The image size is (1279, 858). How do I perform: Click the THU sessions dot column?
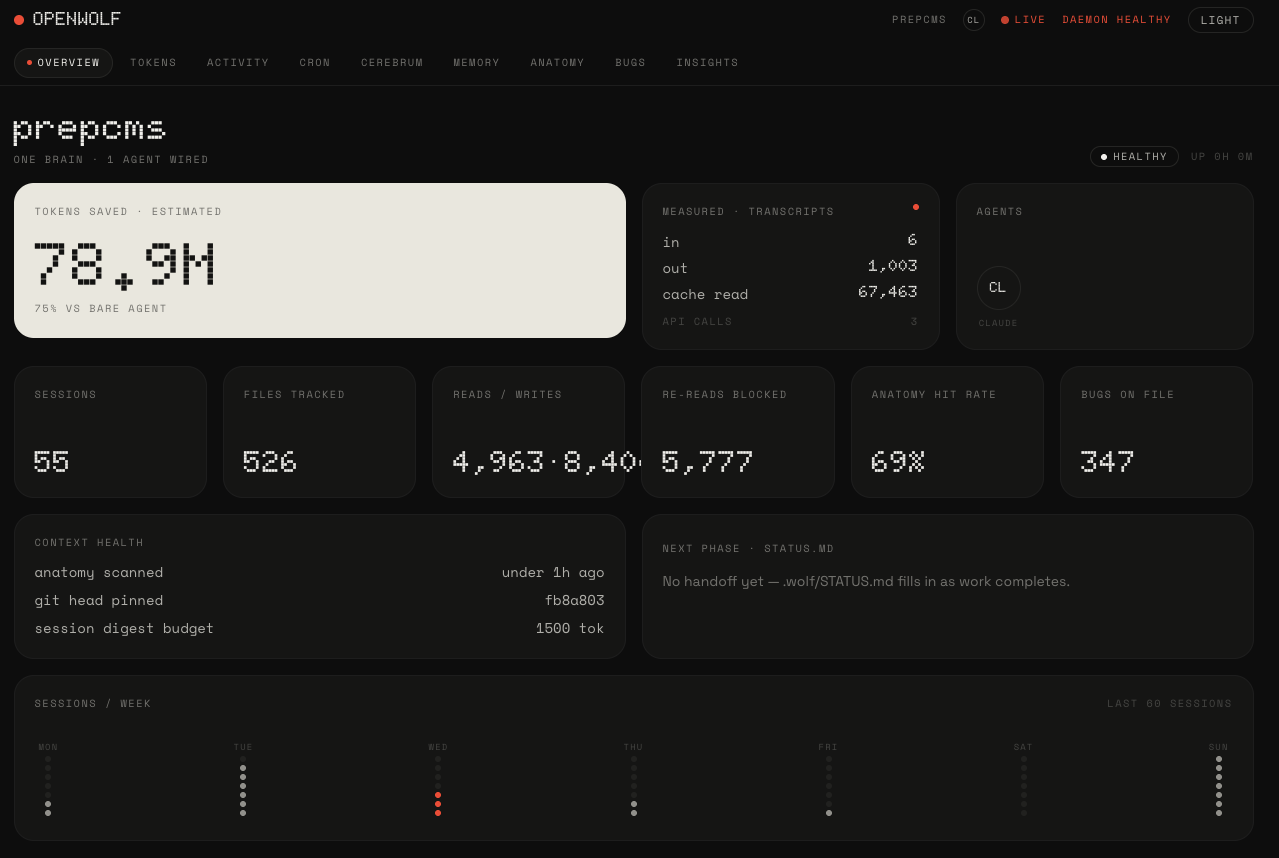point(633,786)
